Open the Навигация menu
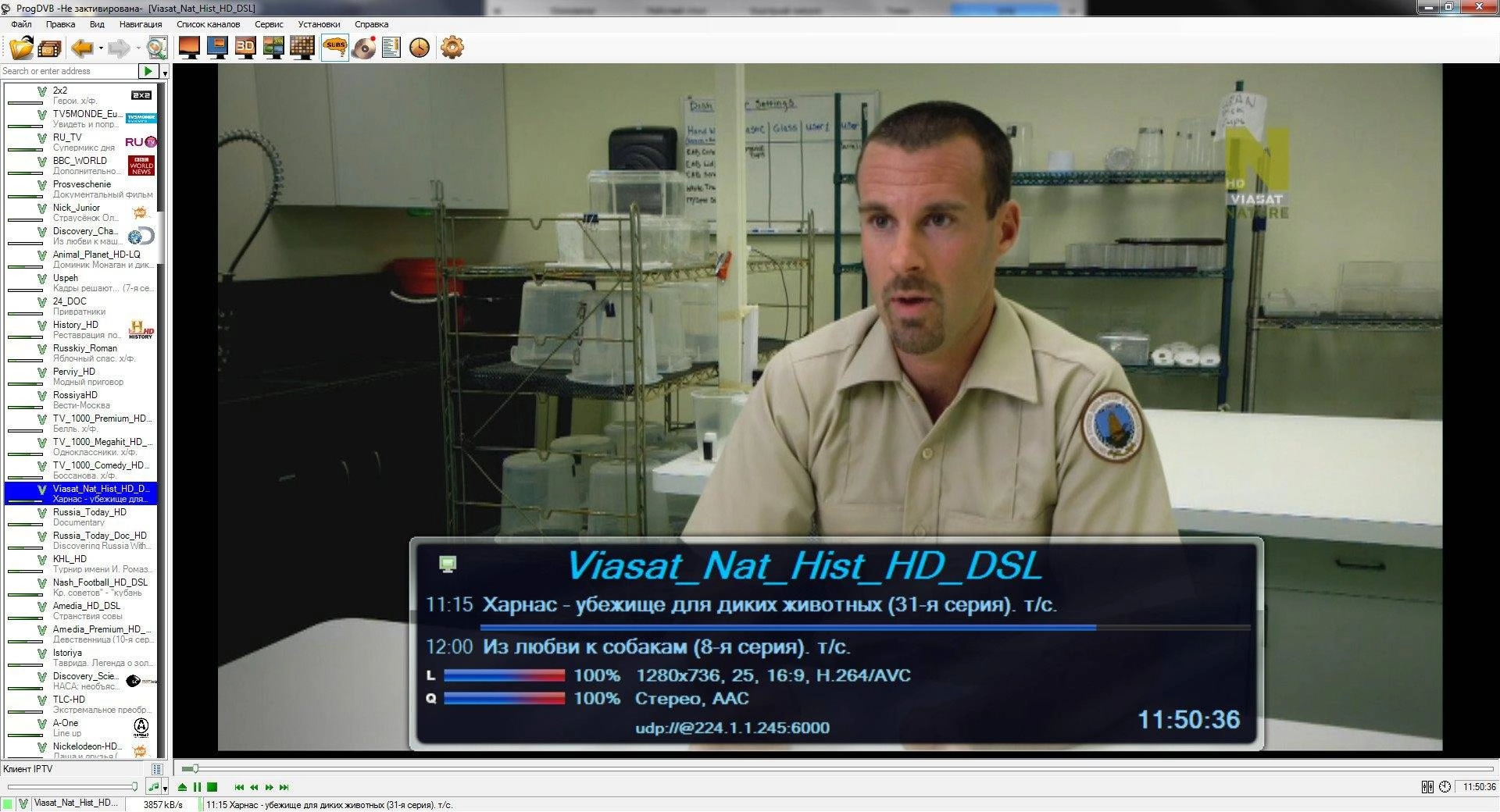 (x=141, y=24)
